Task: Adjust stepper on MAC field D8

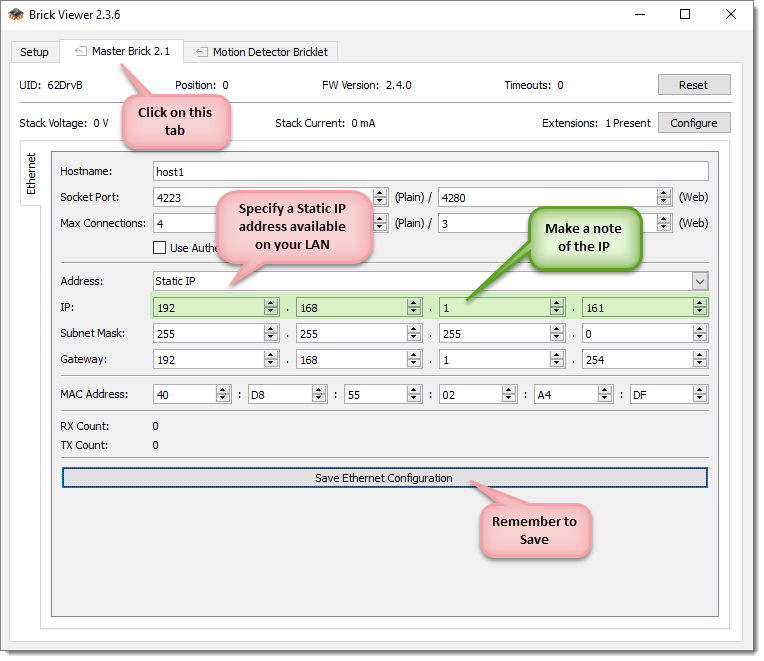Action: click(319, 395)
